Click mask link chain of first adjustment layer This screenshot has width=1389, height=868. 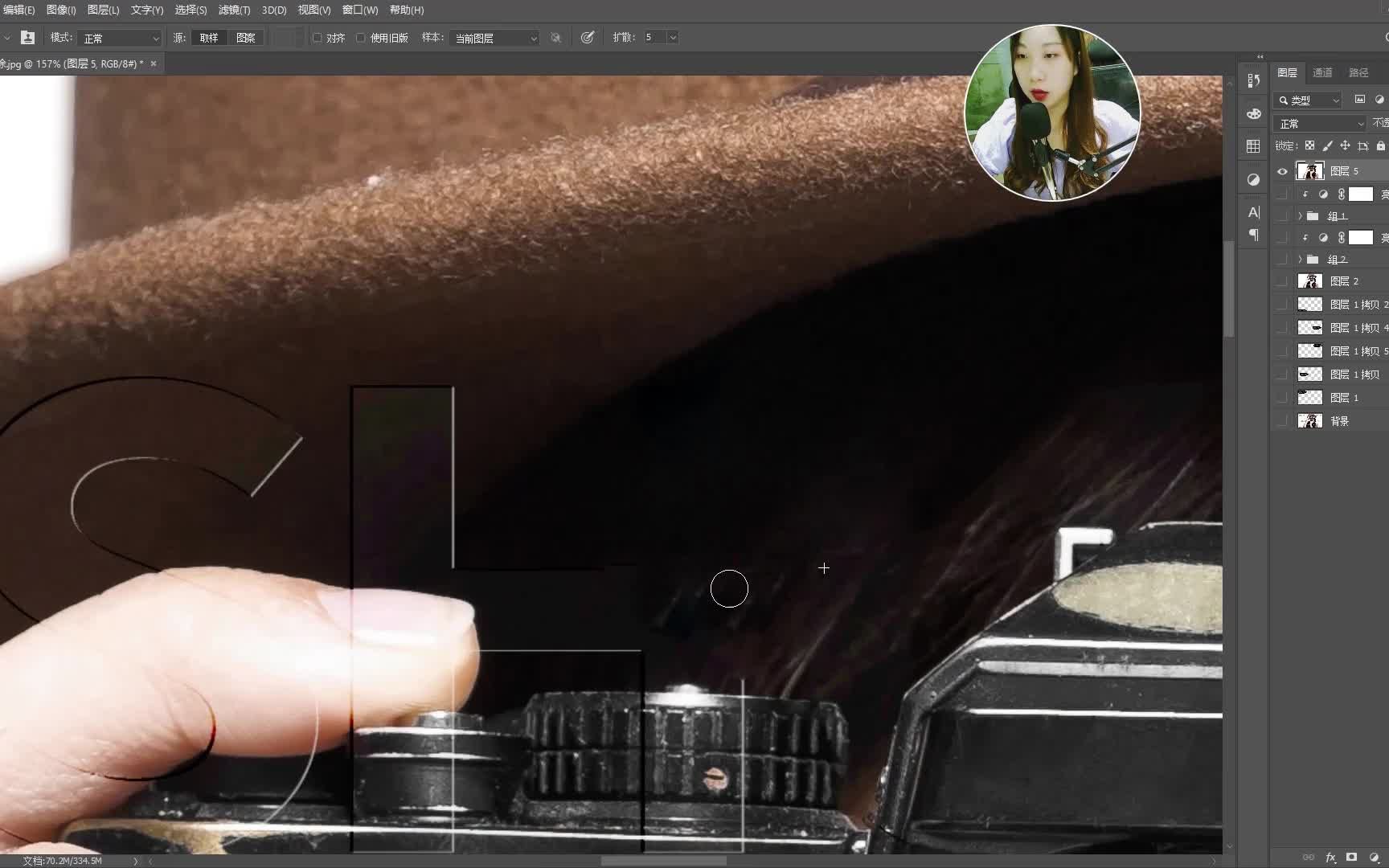(x=1342, y=194)
